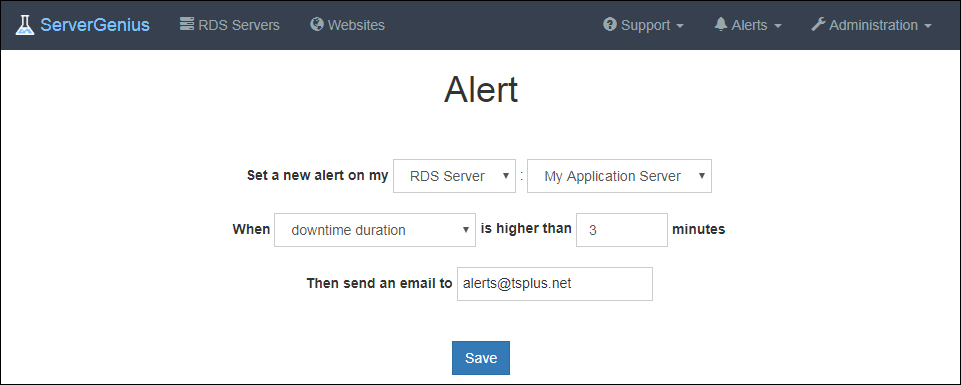Viewport: 961px width, 385px height.
Task: Click the Administration wrench icon
Action: (x=818, y=25)
